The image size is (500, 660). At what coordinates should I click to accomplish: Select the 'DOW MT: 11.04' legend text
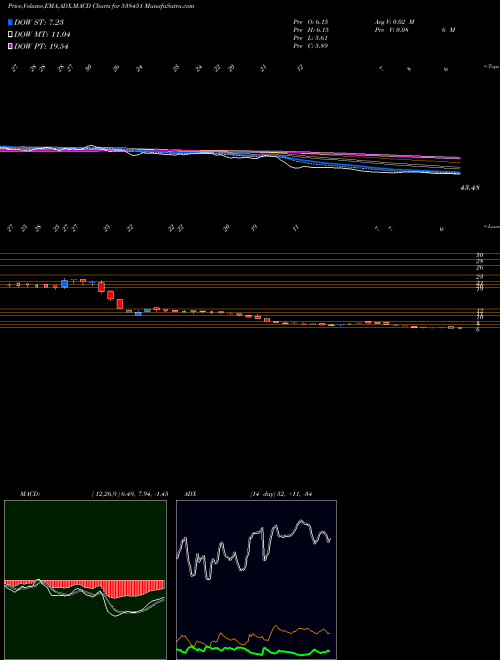[x=42, y=34]
